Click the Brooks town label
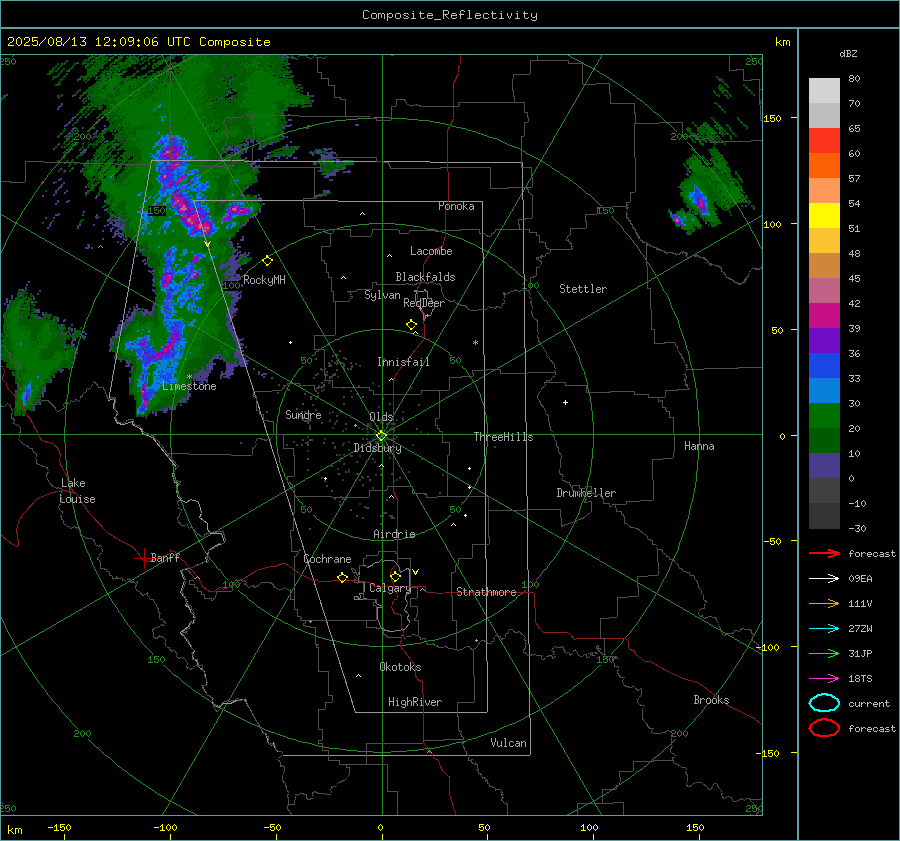 711,700
